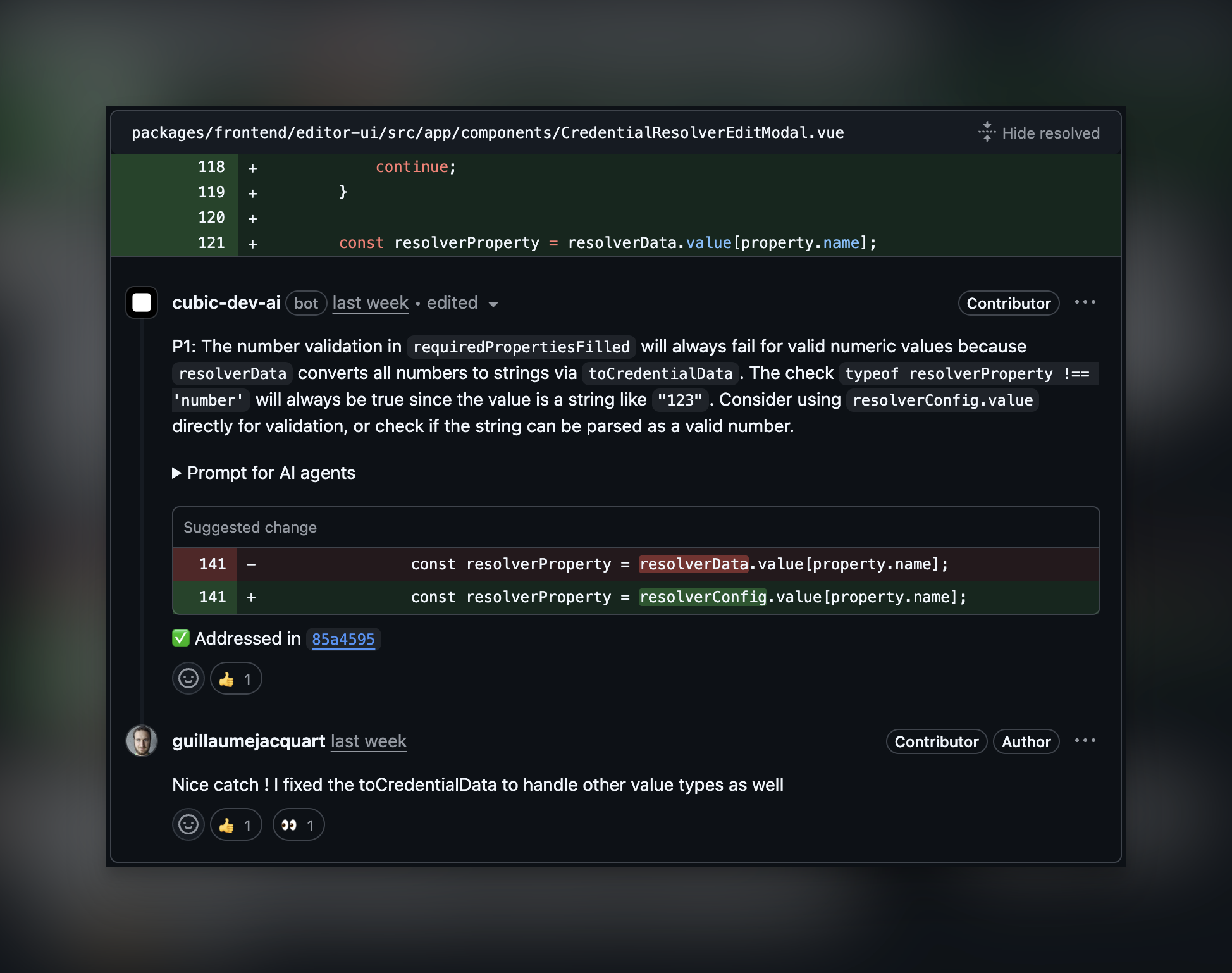
Task: Click diff line number 119
Action: 211,192
